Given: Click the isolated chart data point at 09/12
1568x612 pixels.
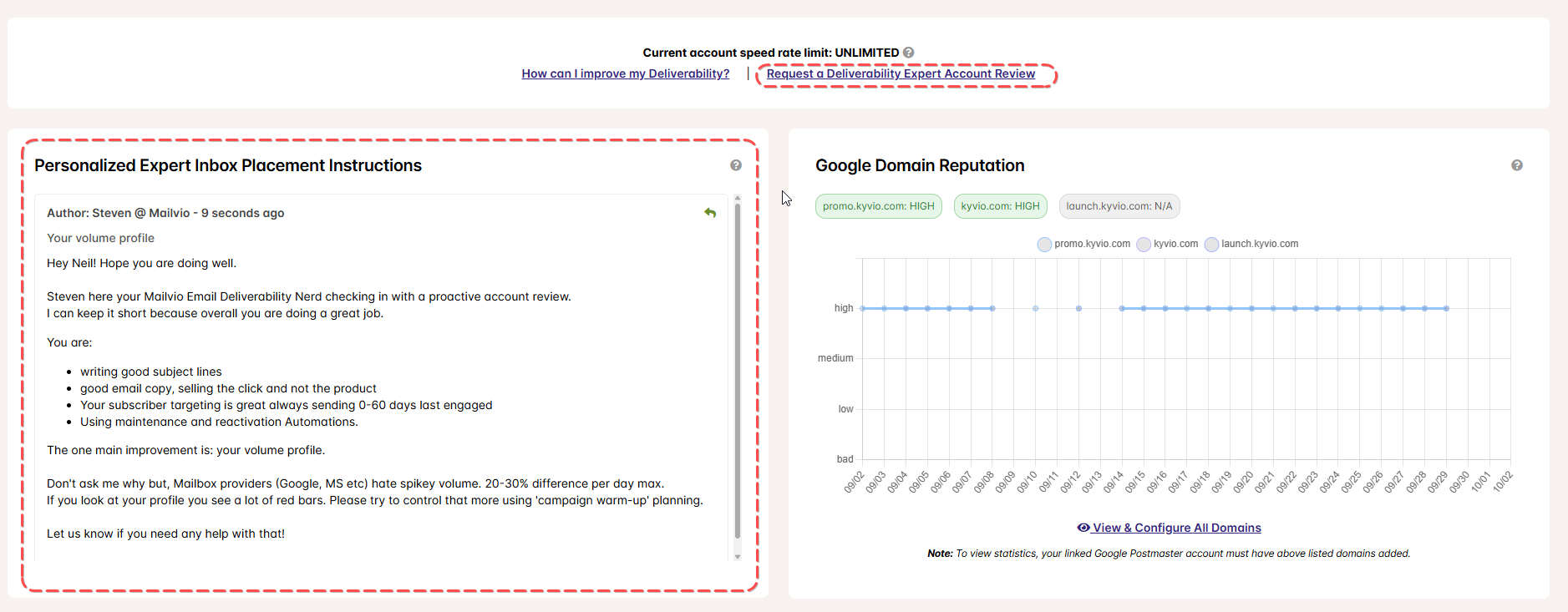Looking at the screenshot, I should [1079, 309].
